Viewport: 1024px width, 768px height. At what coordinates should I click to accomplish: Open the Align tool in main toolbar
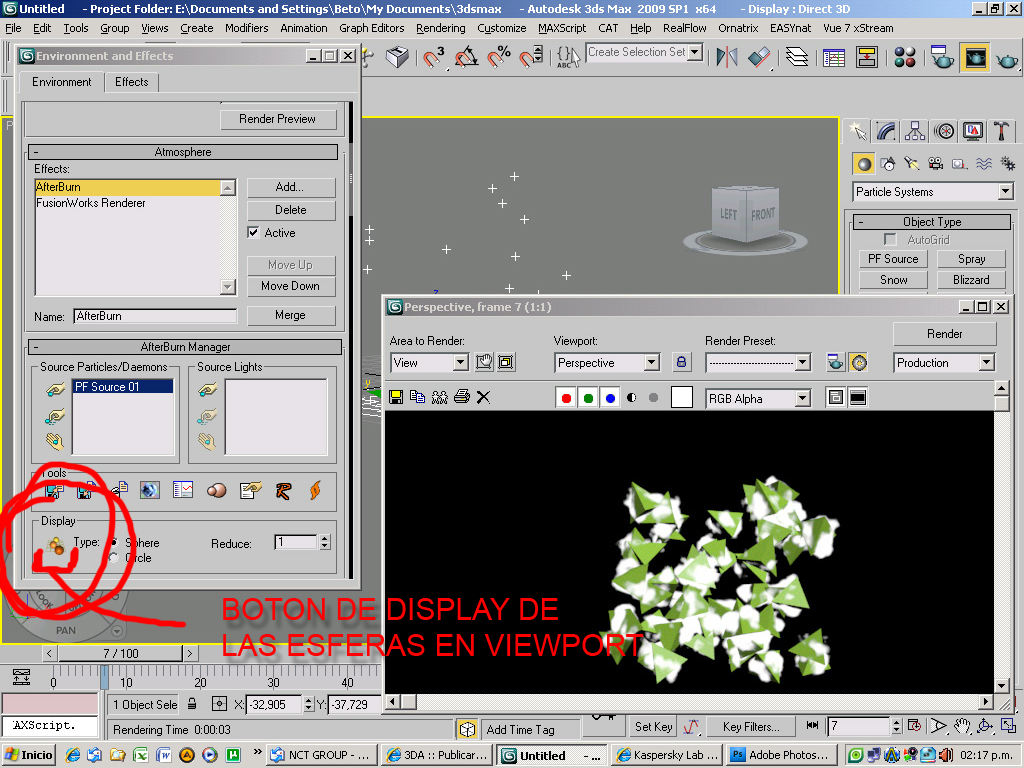point(759,57)
